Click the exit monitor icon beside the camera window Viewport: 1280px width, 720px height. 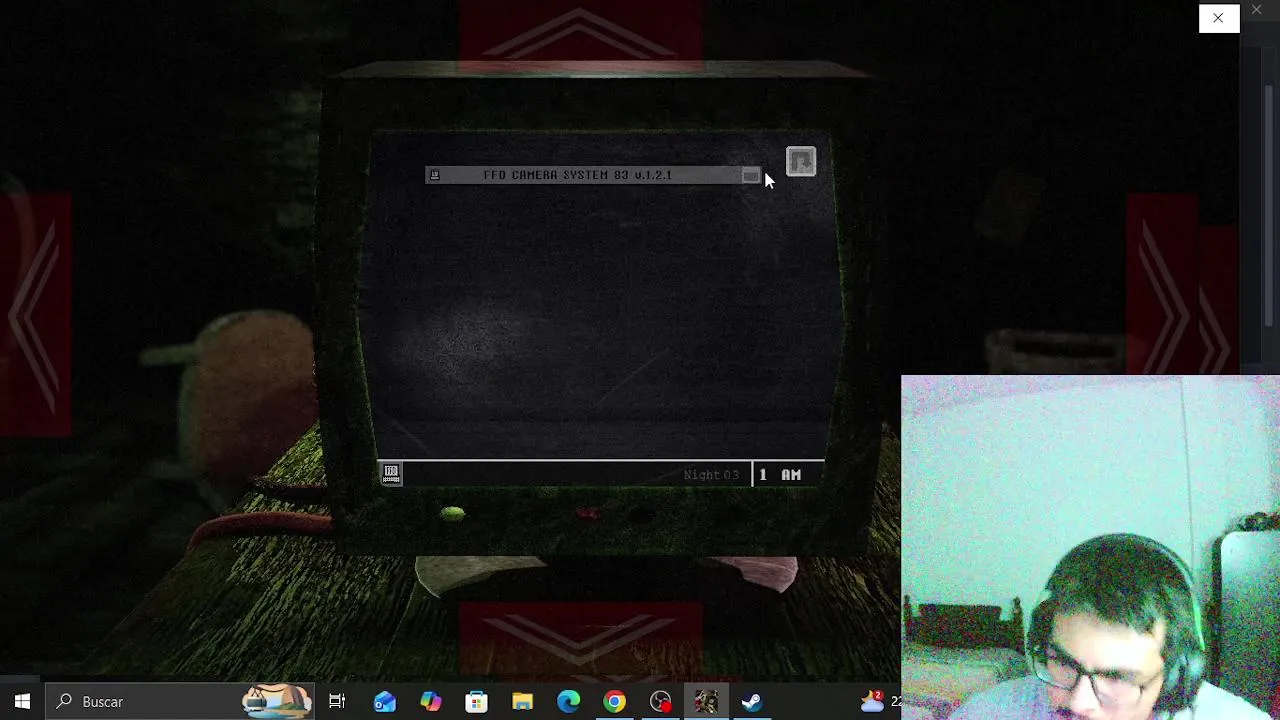click(x=801, y=161)
